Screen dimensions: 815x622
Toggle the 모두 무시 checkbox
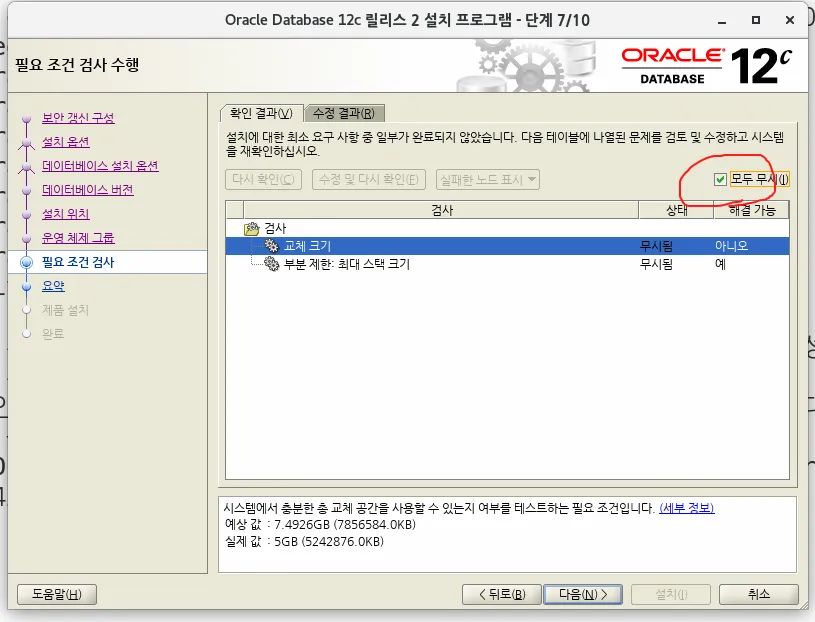pyautogui.click(x=720, y=179)
